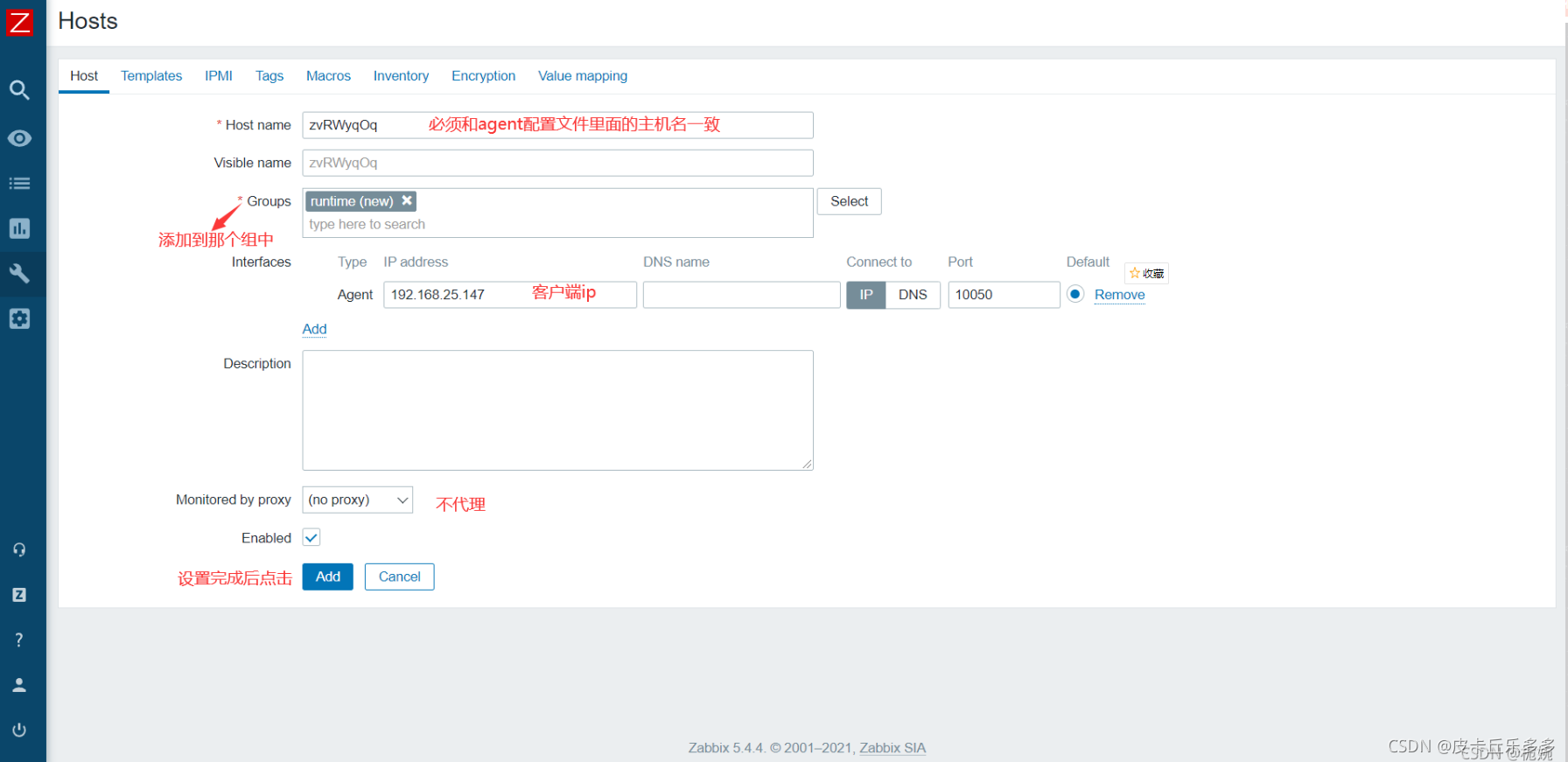The image size is (1568, 762).
Task: Switch to the Inventory tab
Action: pyautogui.click(x=401, y=76)
